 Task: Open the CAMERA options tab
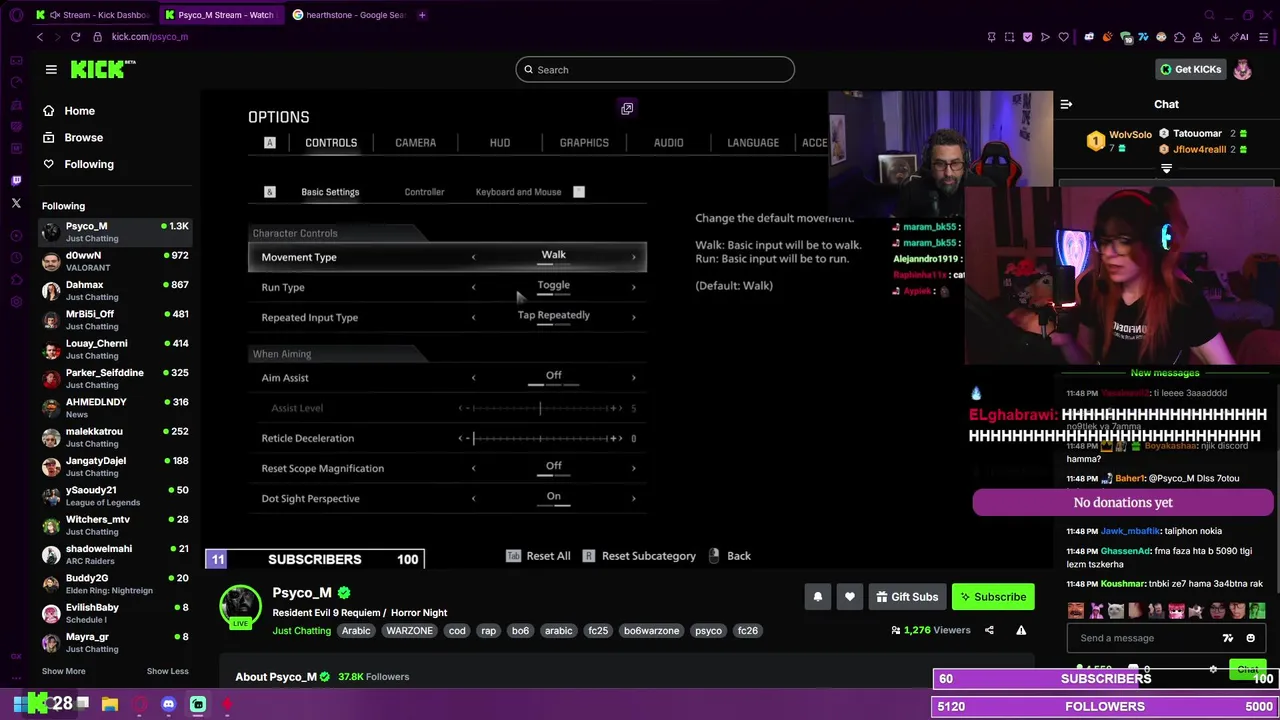415,143
